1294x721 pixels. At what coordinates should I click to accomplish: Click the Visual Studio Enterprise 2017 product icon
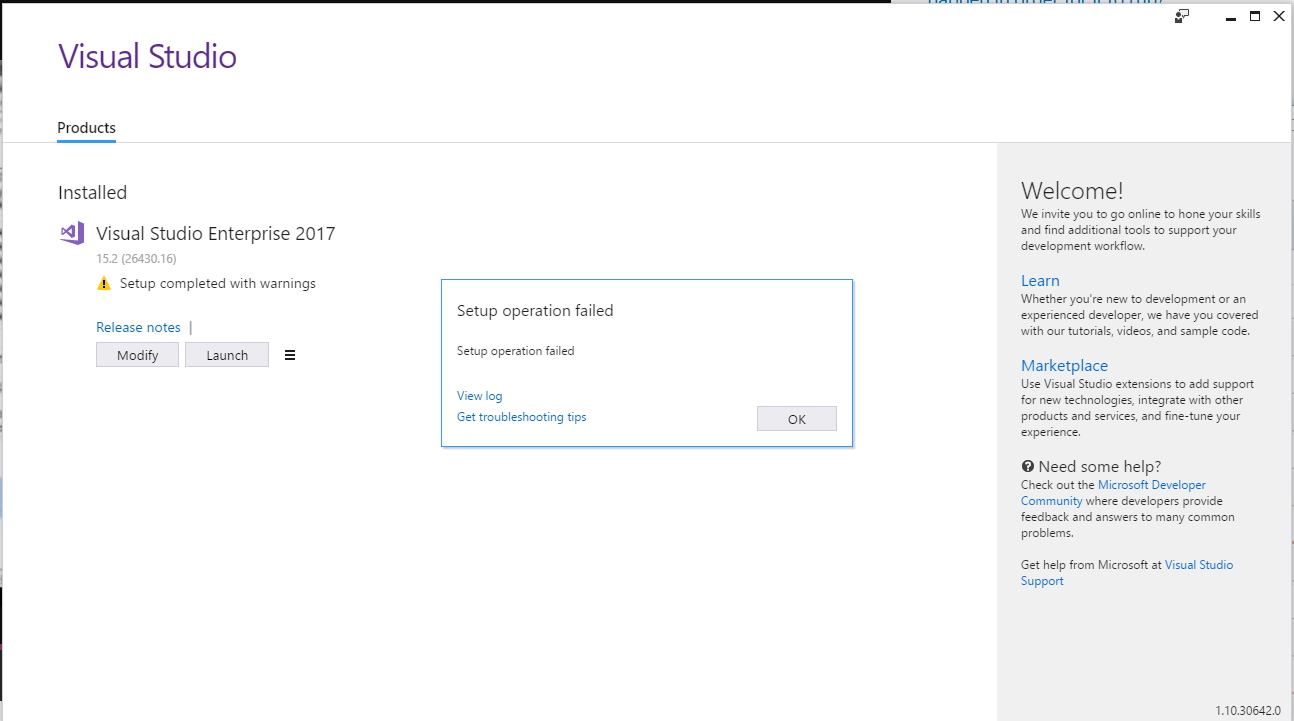coord(71,233)
